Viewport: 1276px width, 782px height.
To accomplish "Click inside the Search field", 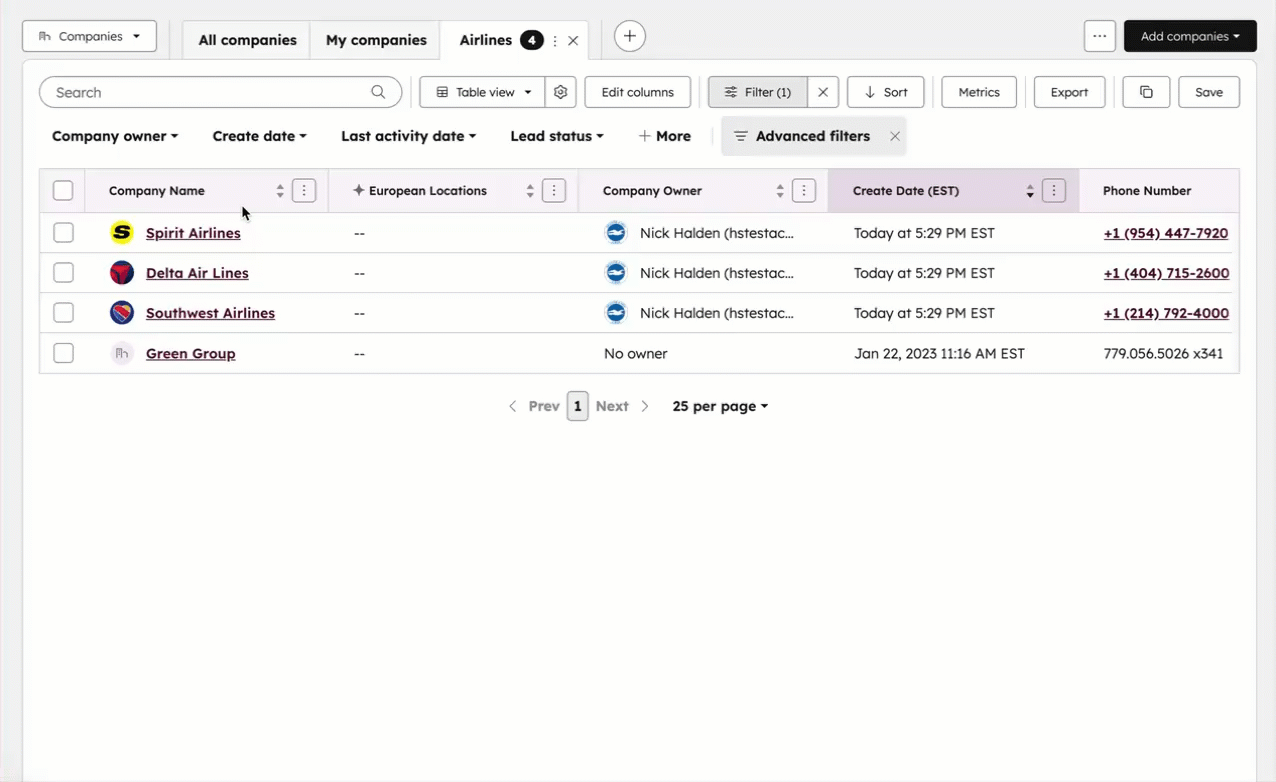I will click(200, 92).
